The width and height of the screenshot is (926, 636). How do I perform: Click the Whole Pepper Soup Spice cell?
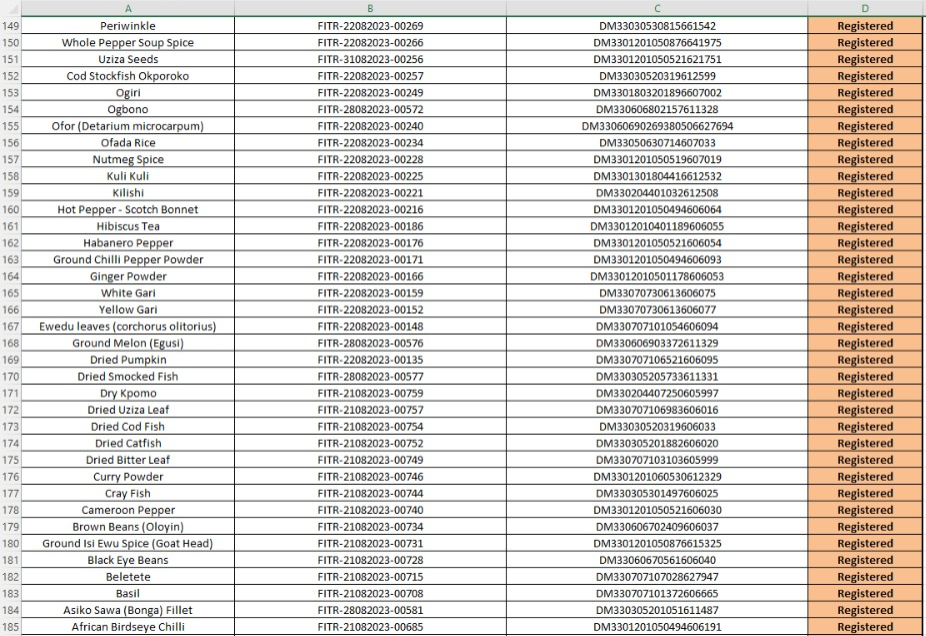pos(128,43)
